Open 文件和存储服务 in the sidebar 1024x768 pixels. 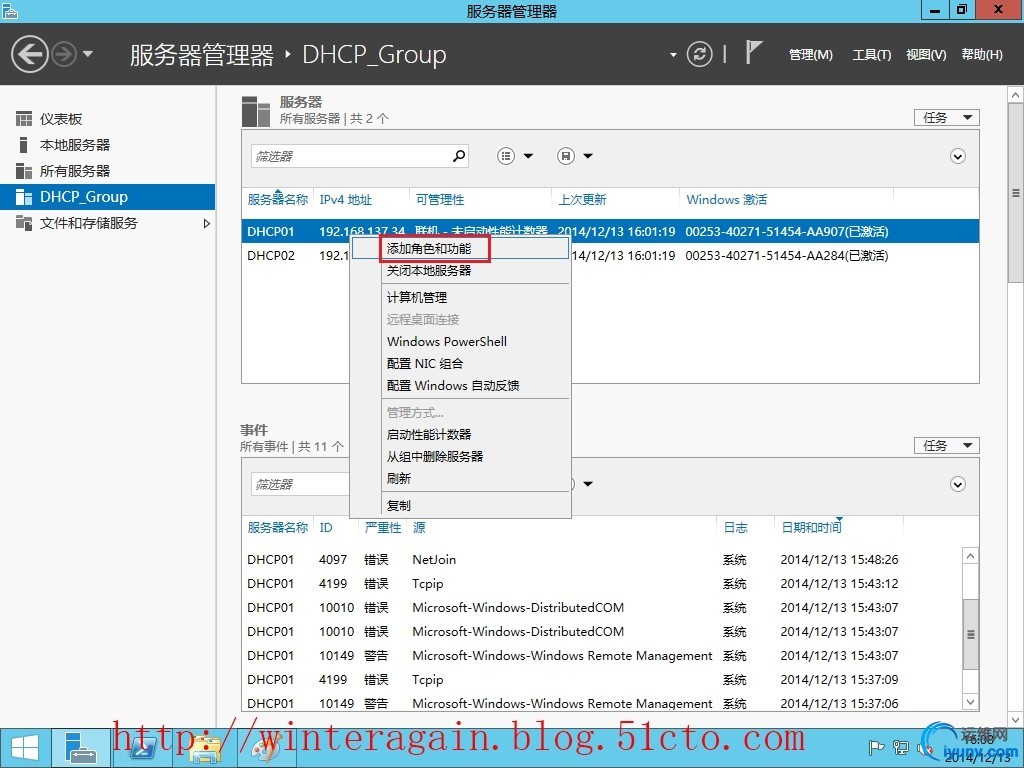coord(88,223)
